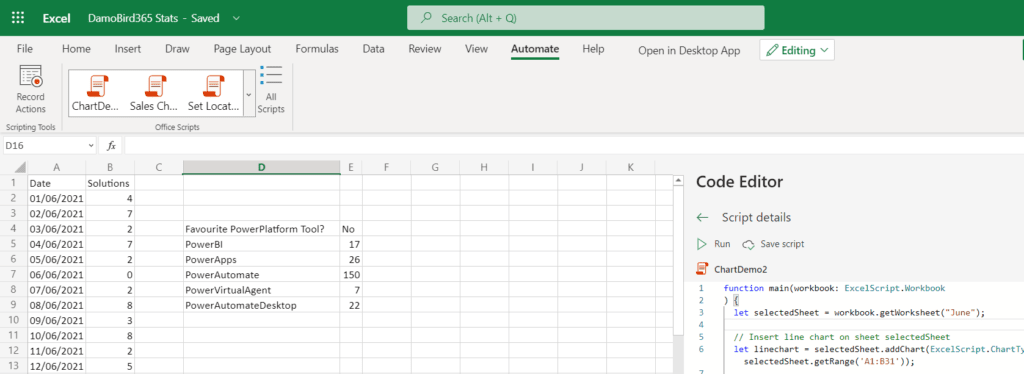Click the Select All corner triangle

click(x=20, y=167)
